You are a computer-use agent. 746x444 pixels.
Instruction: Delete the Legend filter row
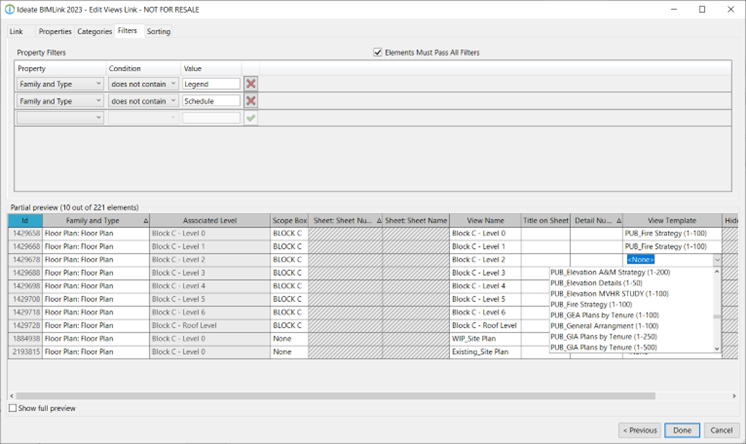point(251,84)
